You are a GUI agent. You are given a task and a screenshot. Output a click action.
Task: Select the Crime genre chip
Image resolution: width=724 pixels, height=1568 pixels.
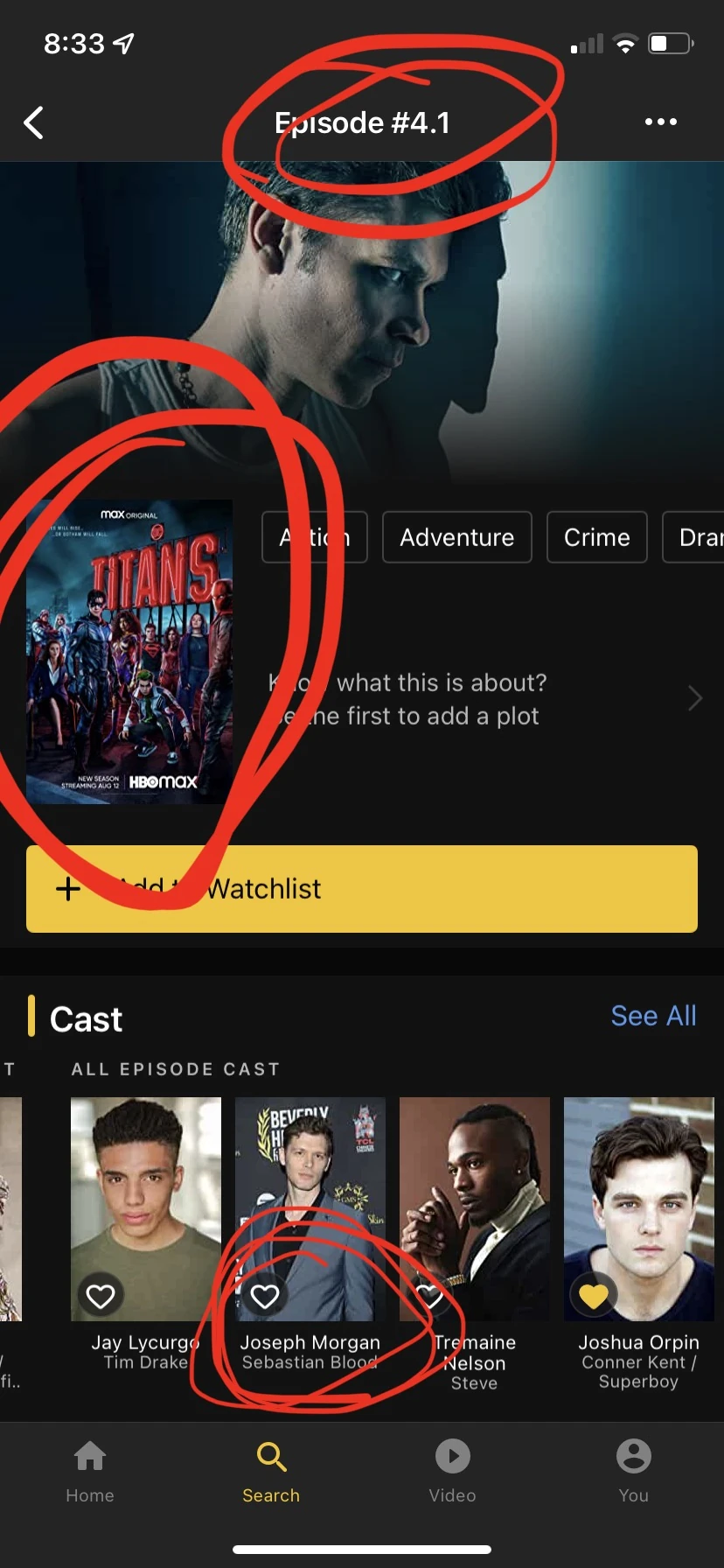coord(597,537)
